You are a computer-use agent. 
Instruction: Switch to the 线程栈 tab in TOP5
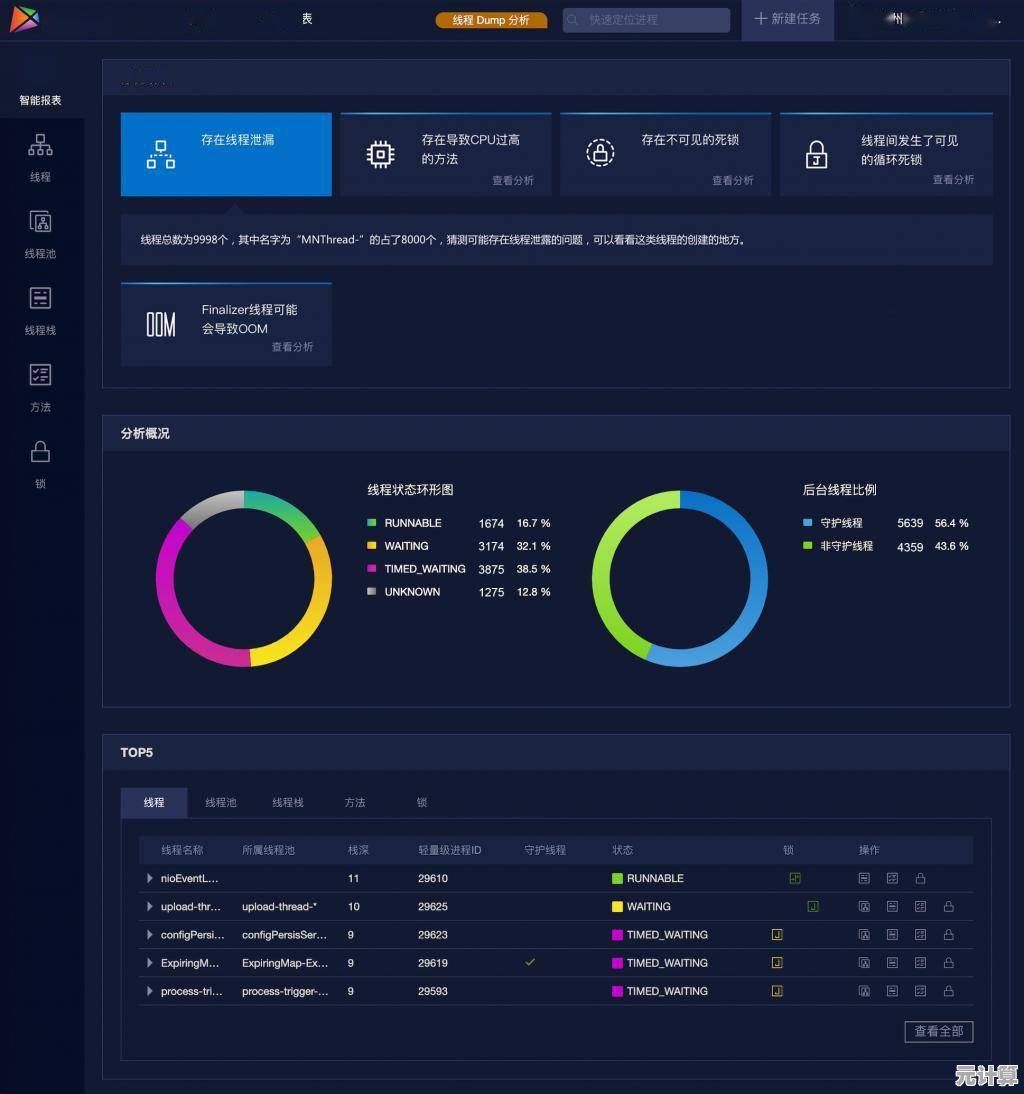(288, 802)
